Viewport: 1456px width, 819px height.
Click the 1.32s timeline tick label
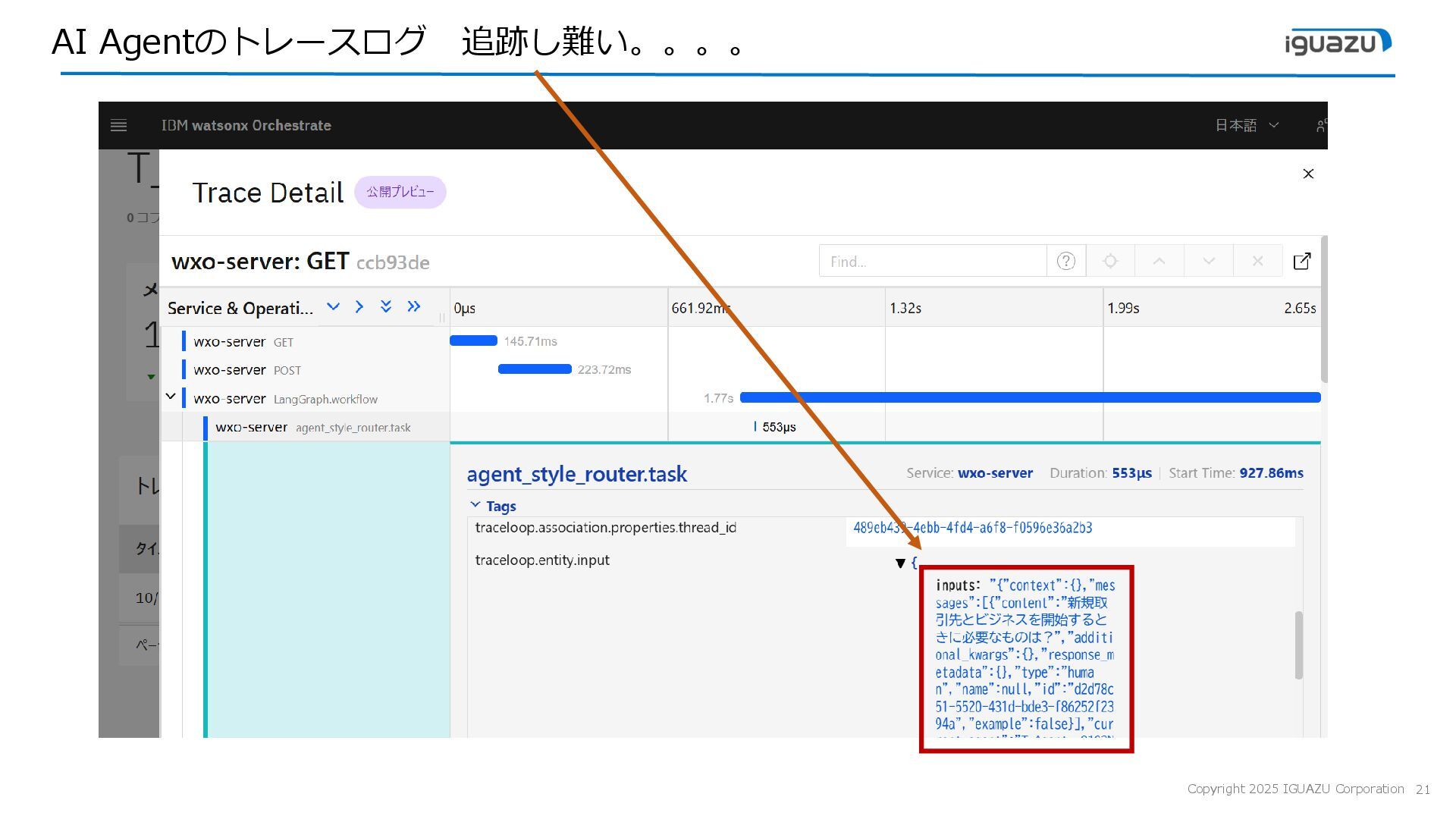pyautogui.click(x=905, y=308)
